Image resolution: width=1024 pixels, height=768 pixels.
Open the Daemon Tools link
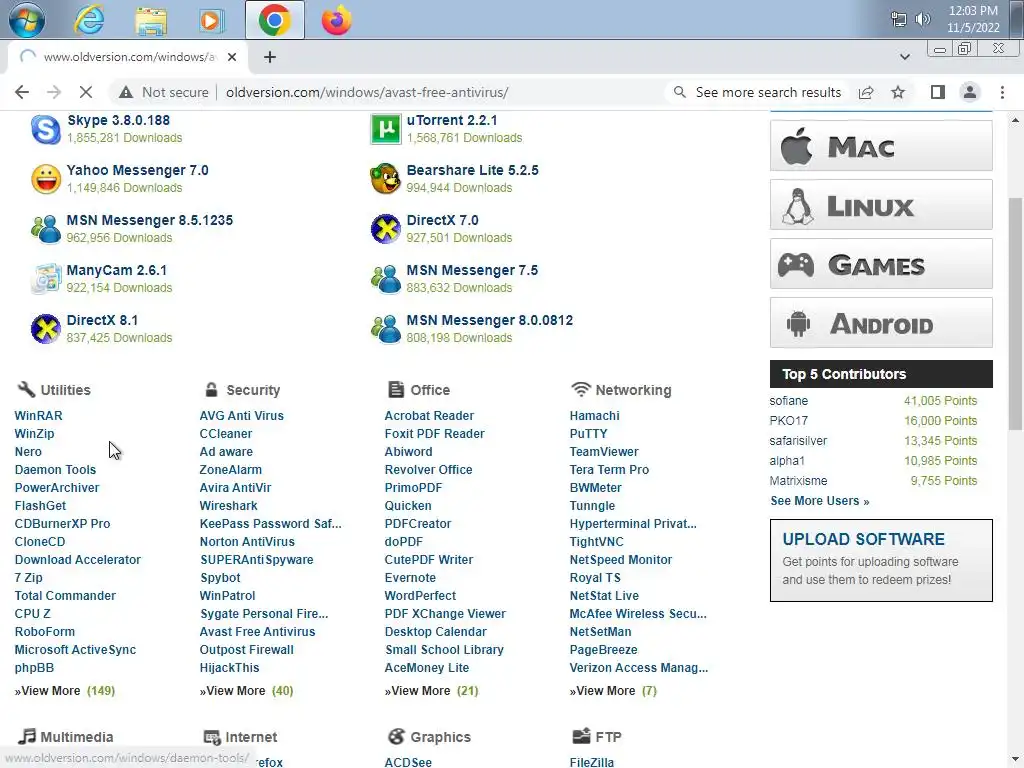[x=55, y=470]
